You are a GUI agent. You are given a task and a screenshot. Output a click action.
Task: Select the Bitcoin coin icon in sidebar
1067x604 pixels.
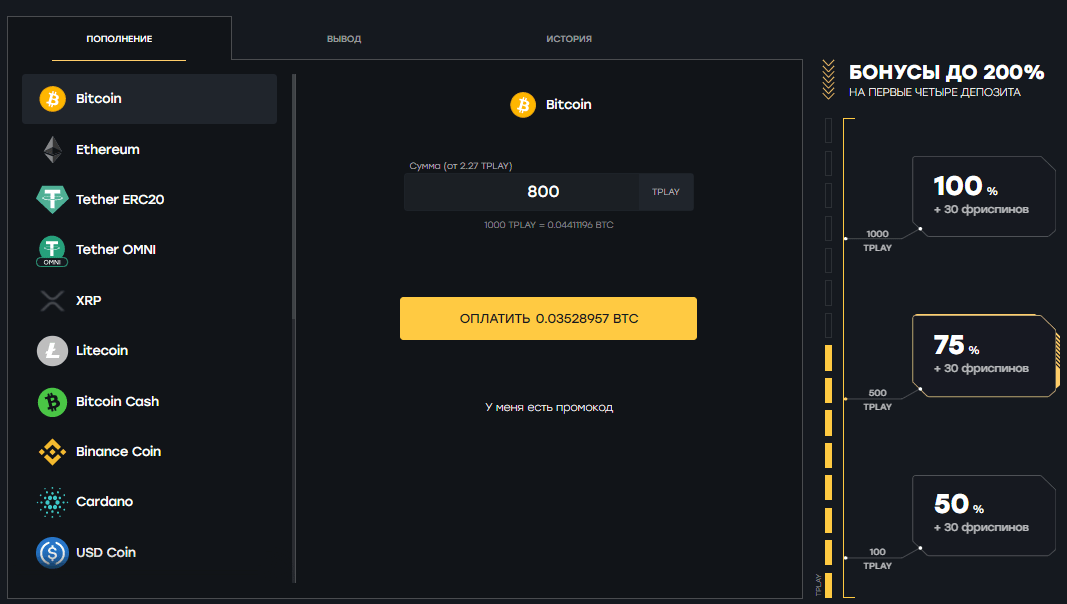pyautogui.click(x=52, y=99)
